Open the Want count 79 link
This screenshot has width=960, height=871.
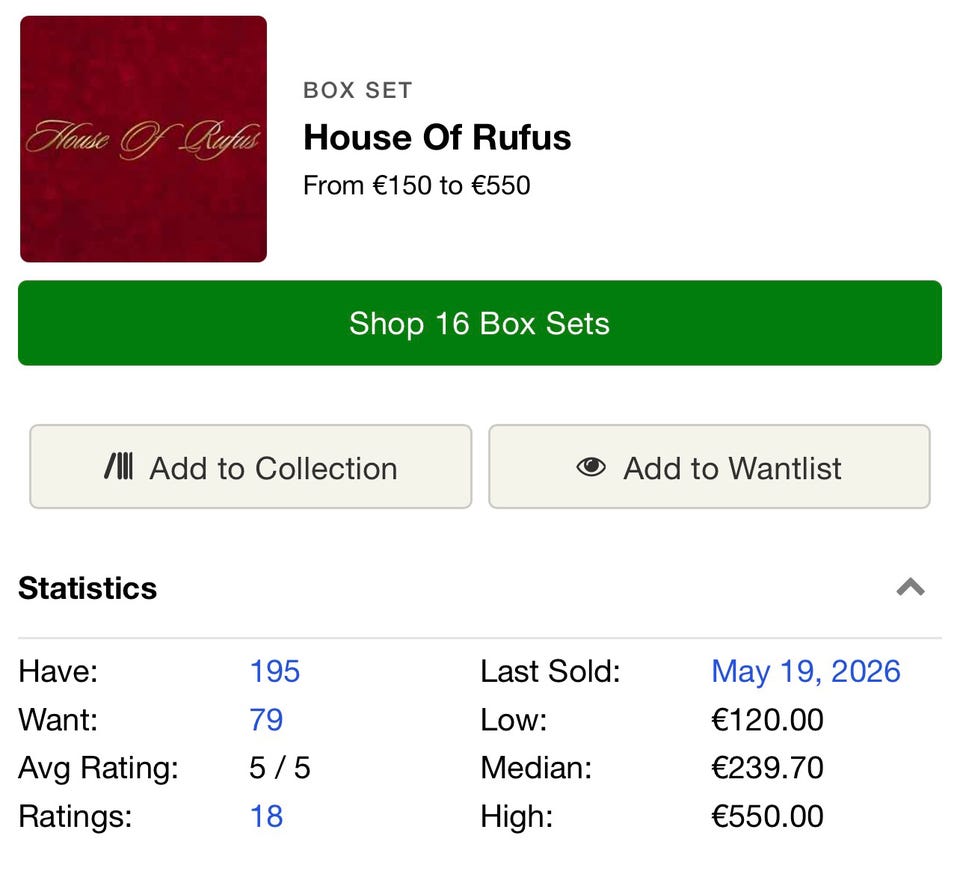point(266,719)
